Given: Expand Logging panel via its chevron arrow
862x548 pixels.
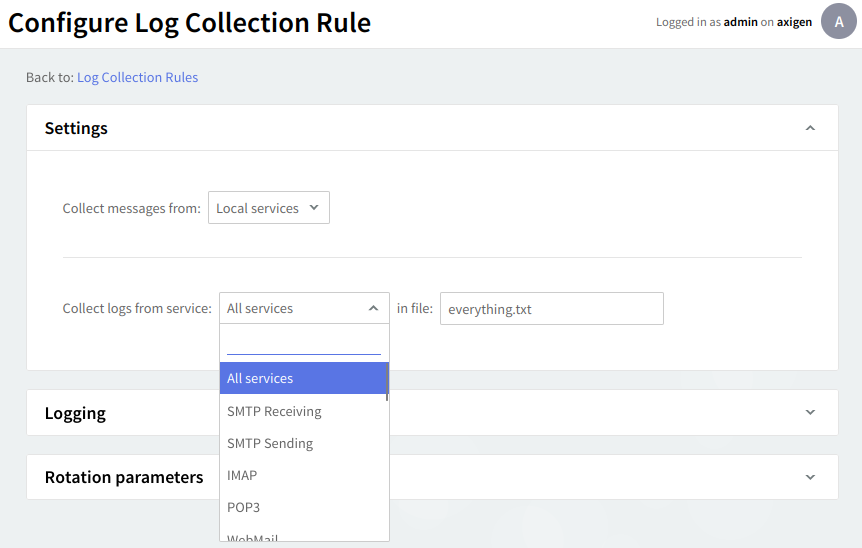Looking at the screenshot, I should tap(810, 412).
